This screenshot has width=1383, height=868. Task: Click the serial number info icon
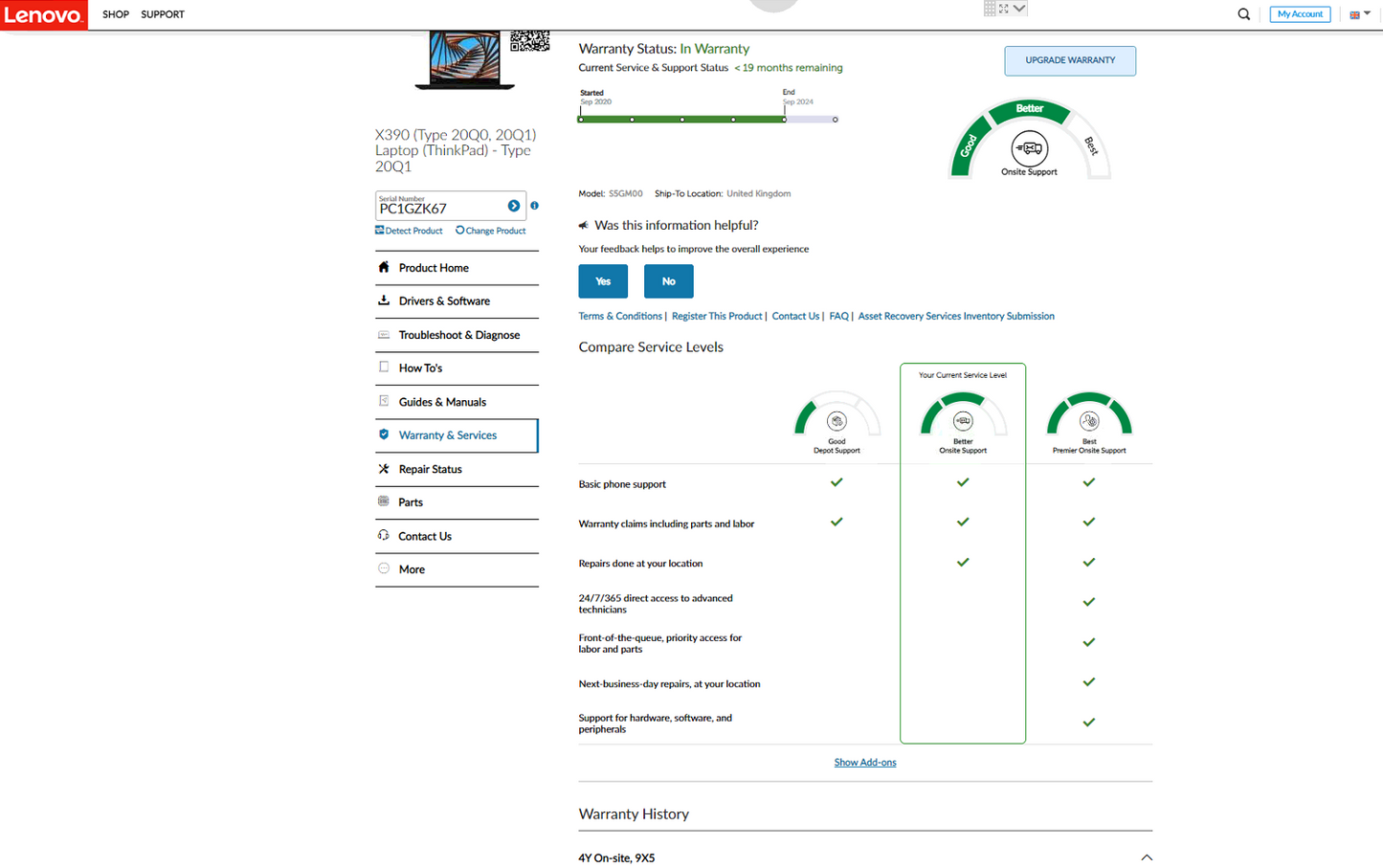535,206
